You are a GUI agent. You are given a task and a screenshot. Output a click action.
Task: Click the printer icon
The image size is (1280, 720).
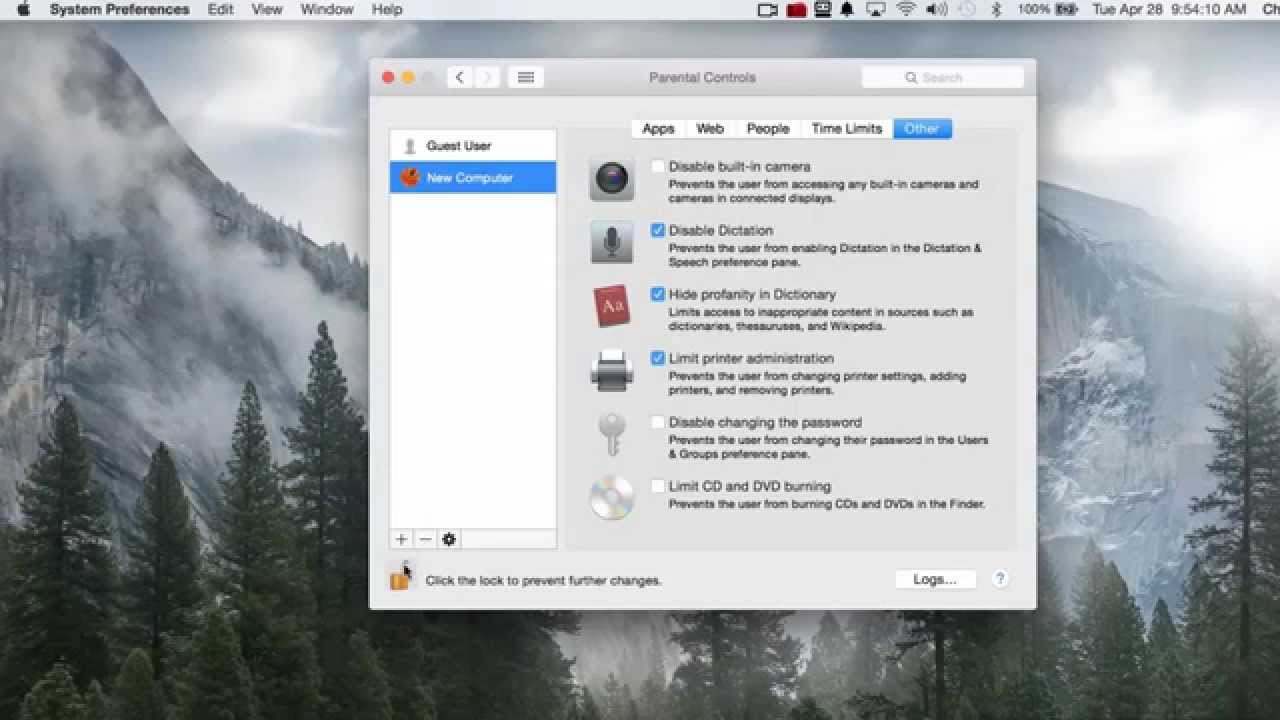tap(611, 370)
